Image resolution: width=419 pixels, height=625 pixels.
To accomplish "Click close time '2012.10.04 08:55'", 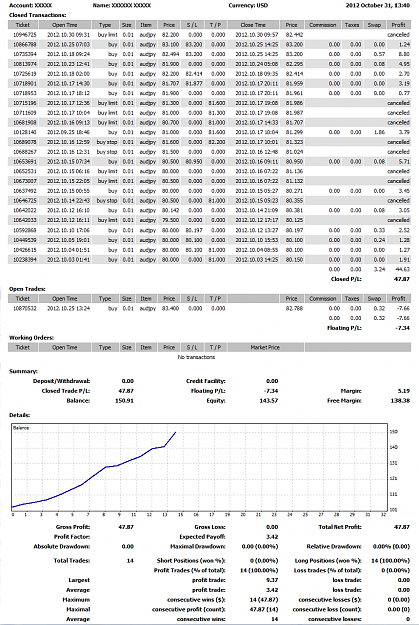I will tap(256, 250).
